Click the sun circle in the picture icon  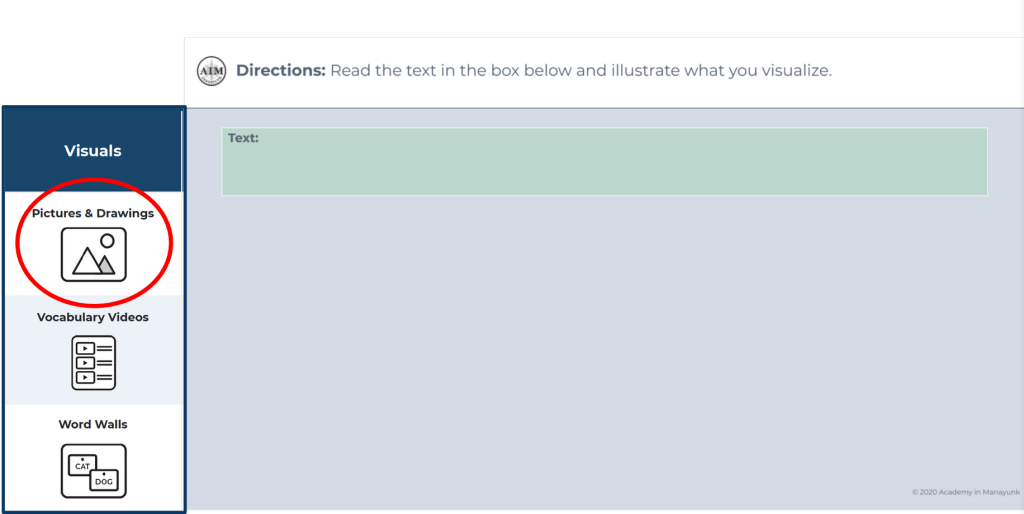tap(107, 241)
